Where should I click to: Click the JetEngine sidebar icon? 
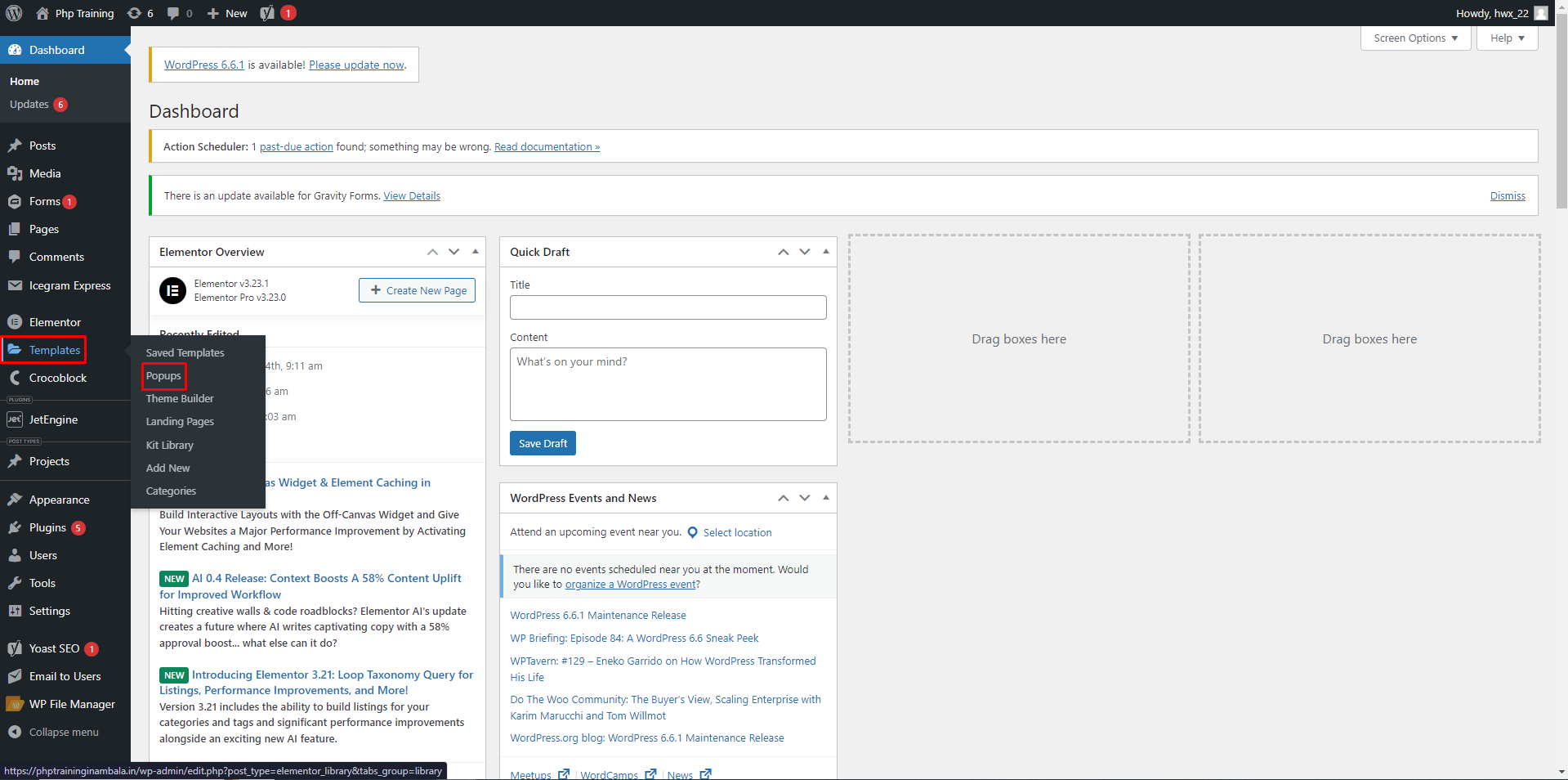point(15,419)
